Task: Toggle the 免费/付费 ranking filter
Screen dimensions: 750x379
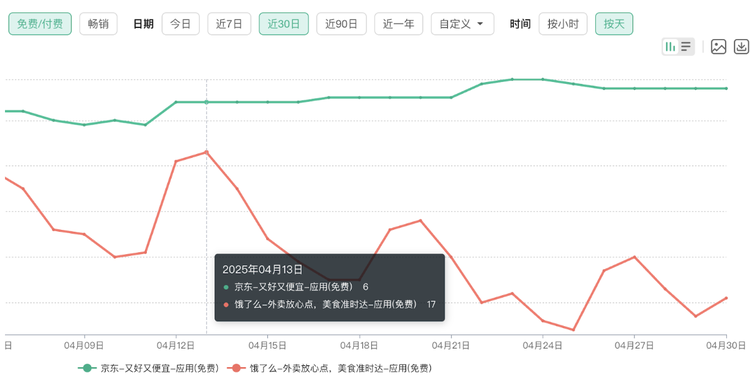Action: [x=40, y=24]
